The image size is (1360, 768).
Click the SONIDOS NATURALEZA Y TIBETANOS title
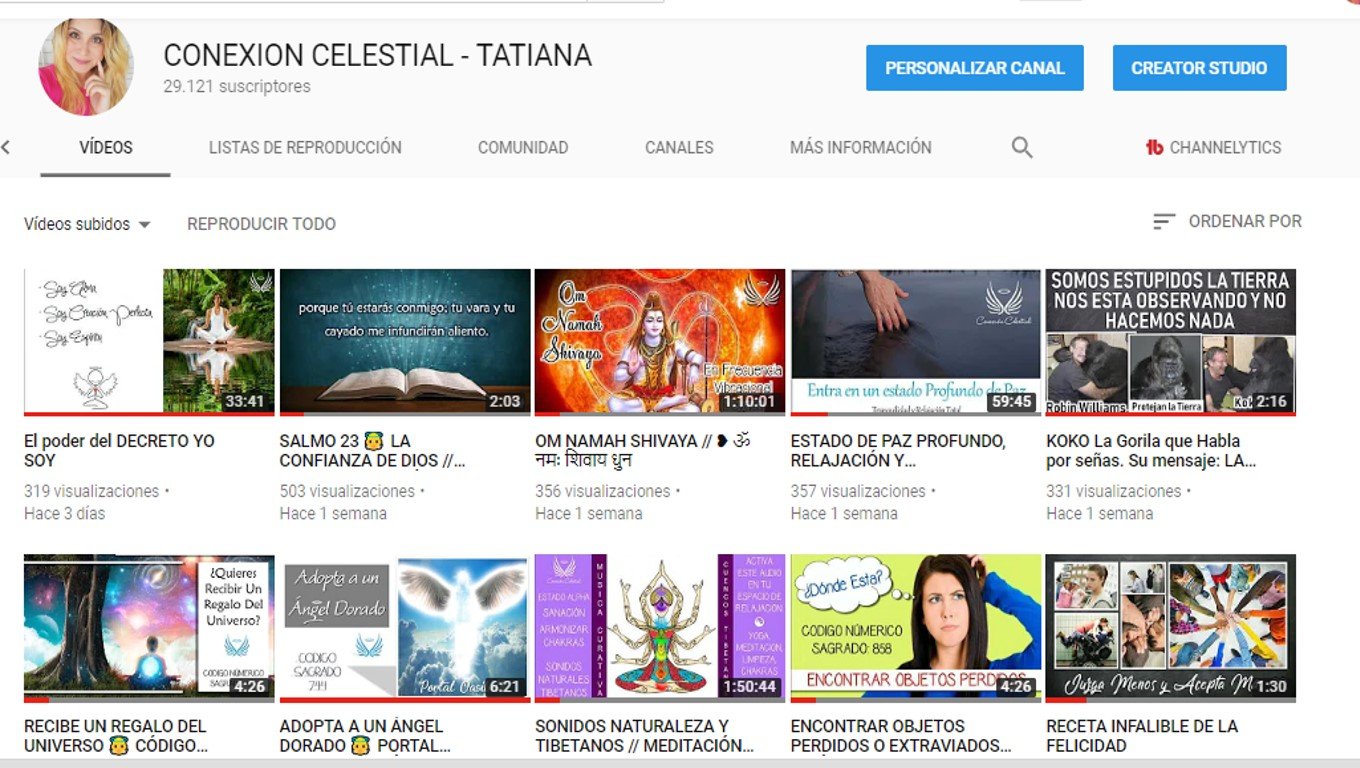(x=644, y=736)
